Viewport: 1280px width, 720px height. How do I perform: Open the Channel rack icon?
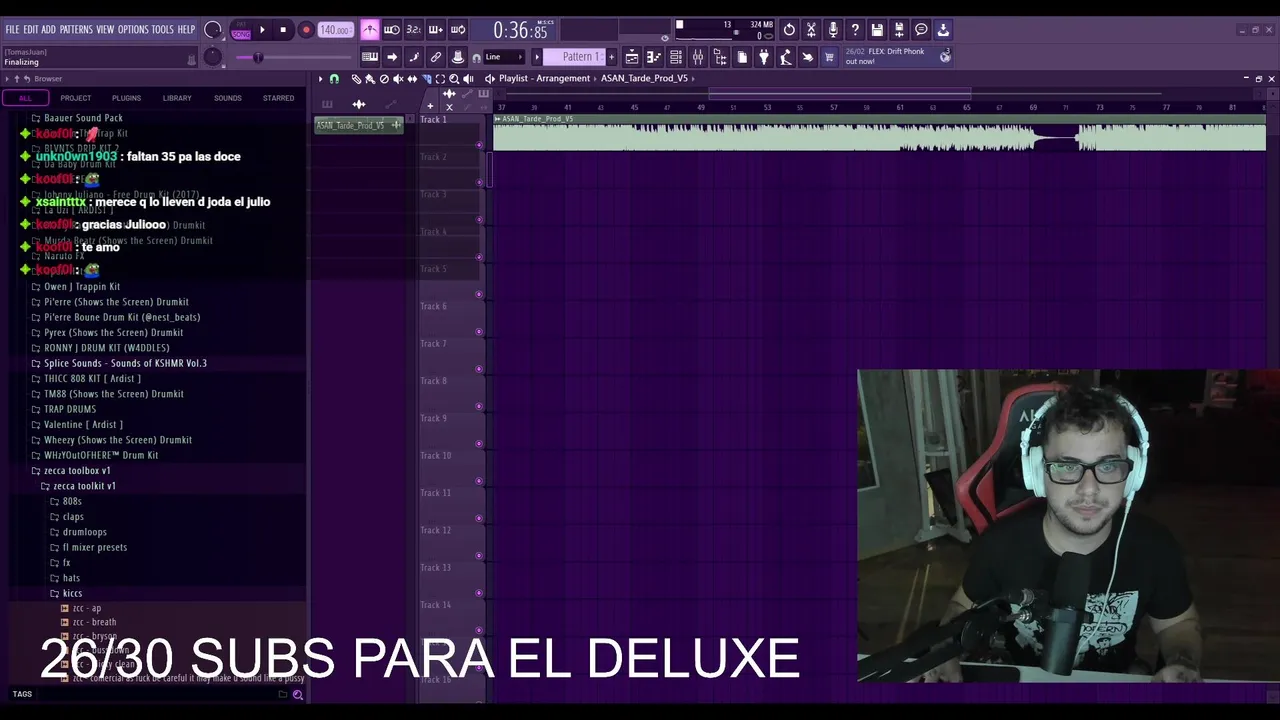(676, 57)
